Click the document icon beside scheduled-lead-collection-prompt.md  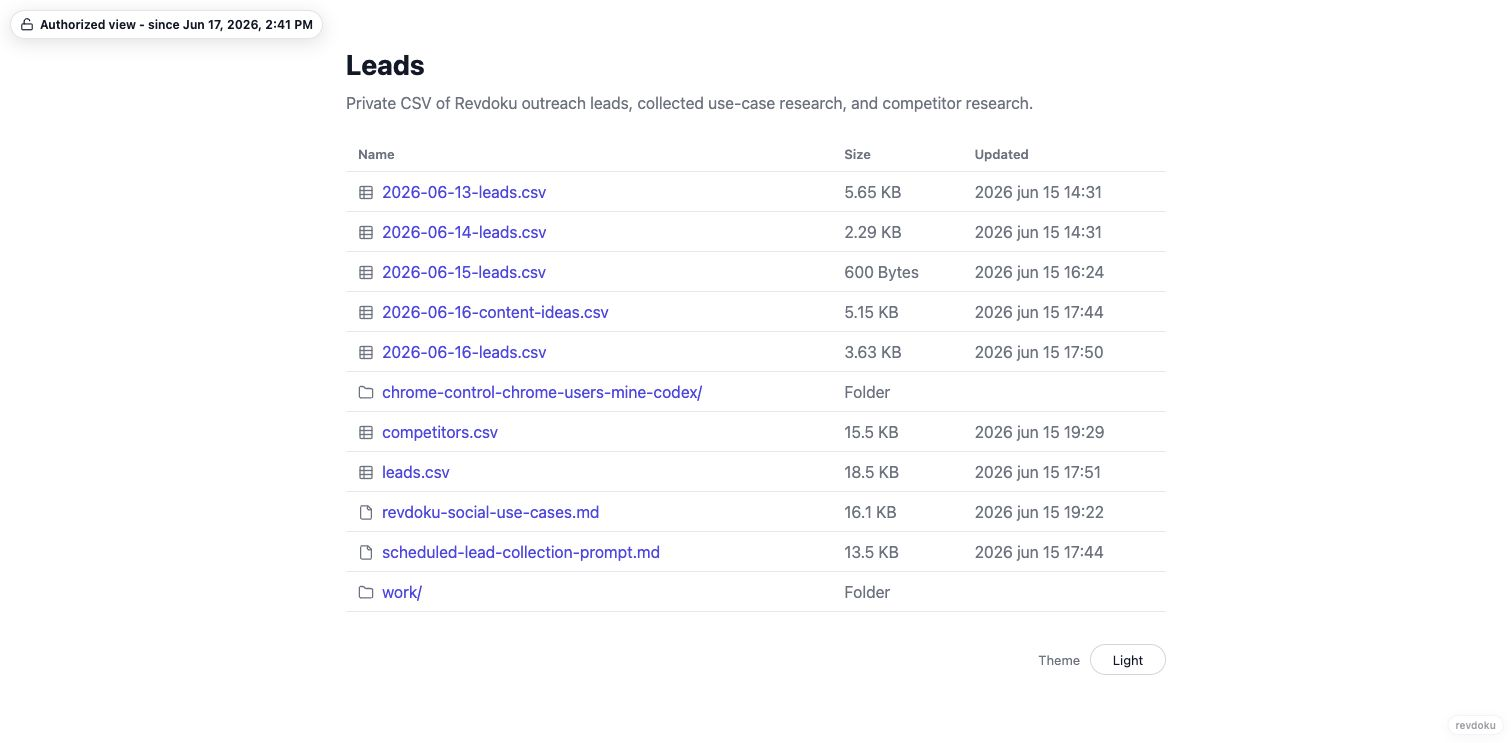(x=366, y=552)
